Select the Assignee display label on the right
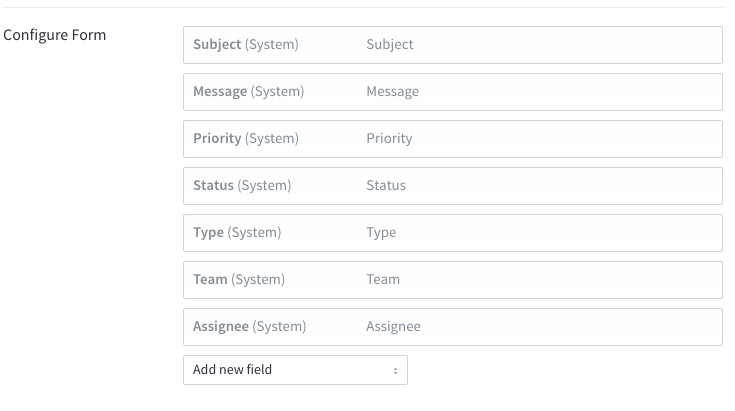735x411 pixels. 393,327
